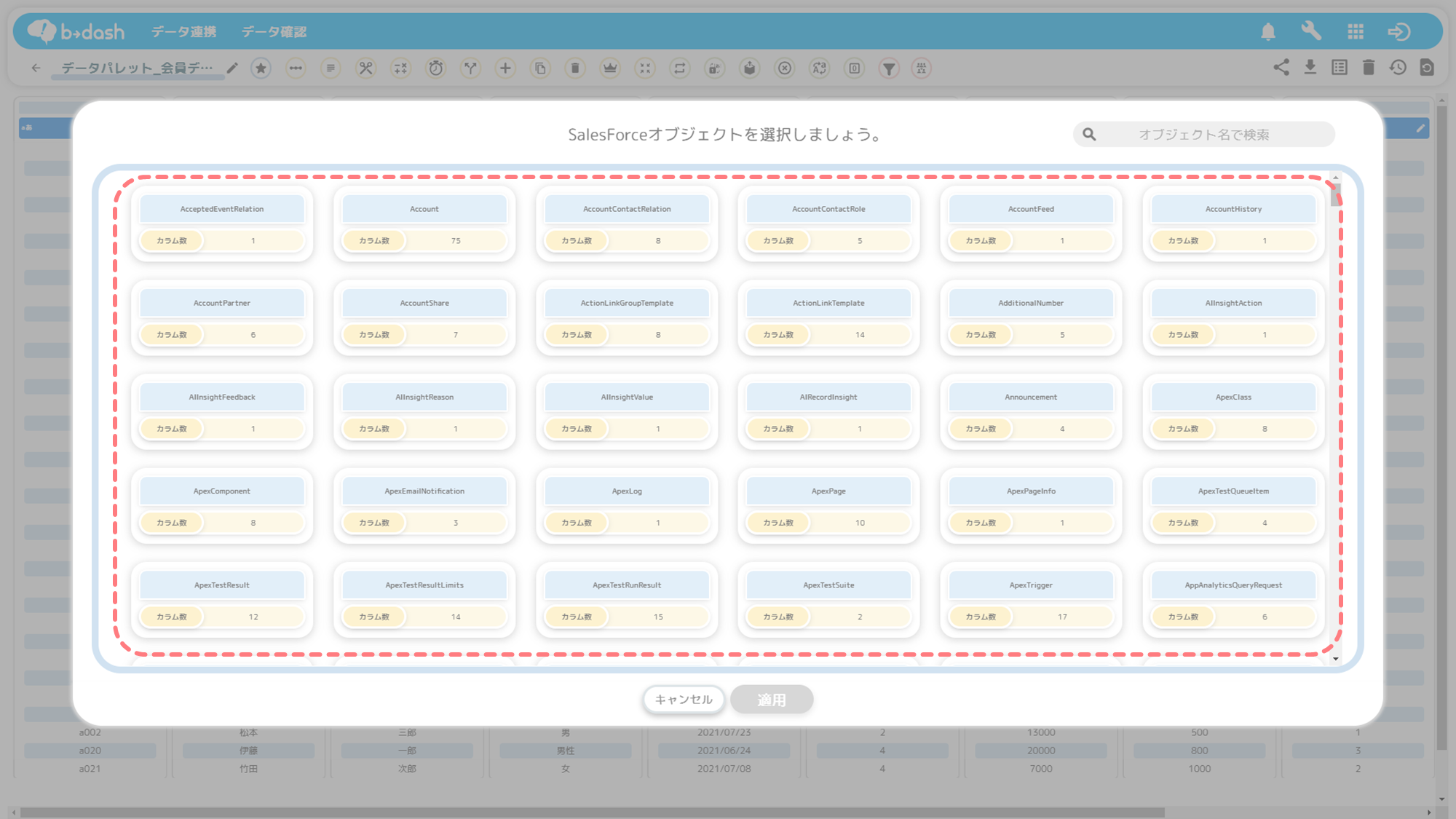Click the history clock icon
The image size is (1456, 819).
click(1398, 67)
